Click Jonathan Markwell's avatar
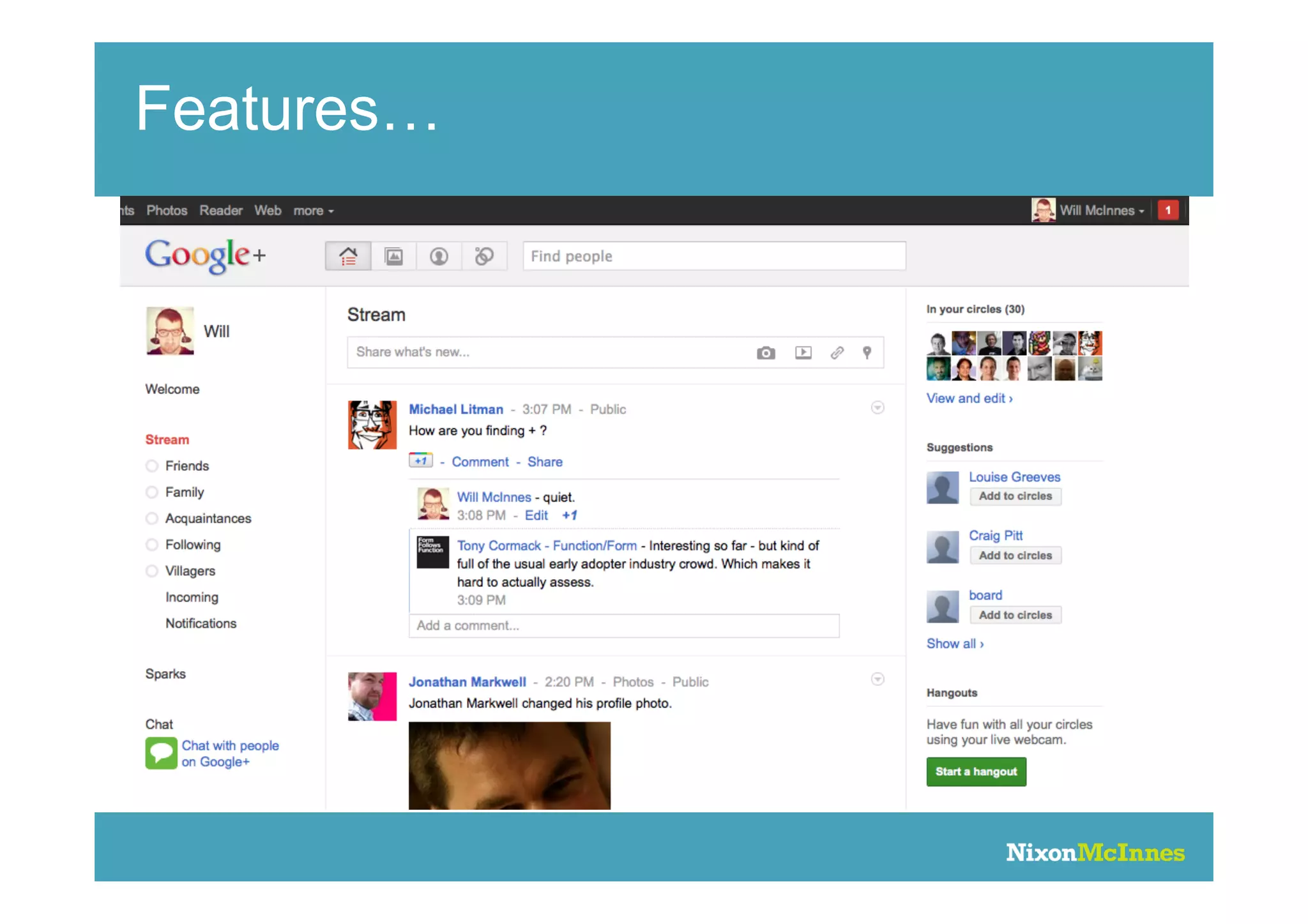Viewport: 1308px width, 924px height. click(372, 696)
